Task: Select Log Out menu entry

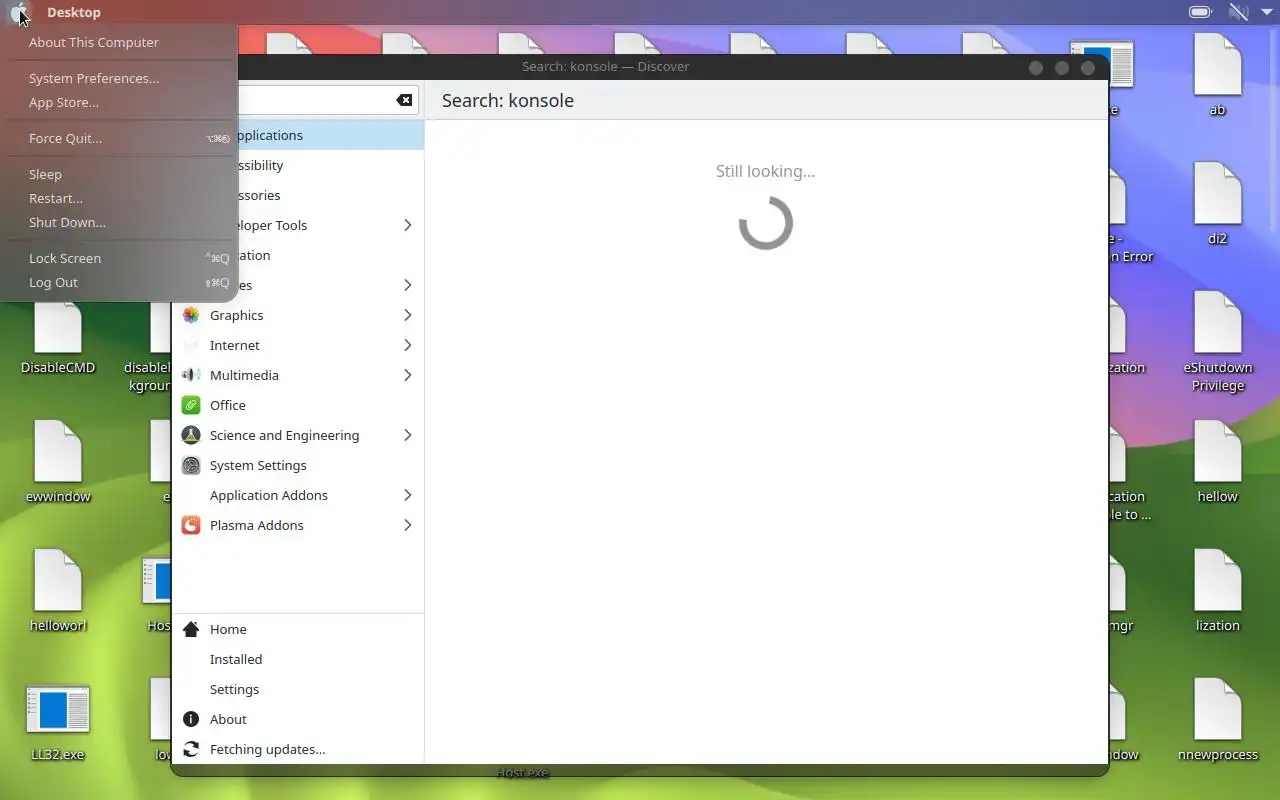Action: (119, 282)
